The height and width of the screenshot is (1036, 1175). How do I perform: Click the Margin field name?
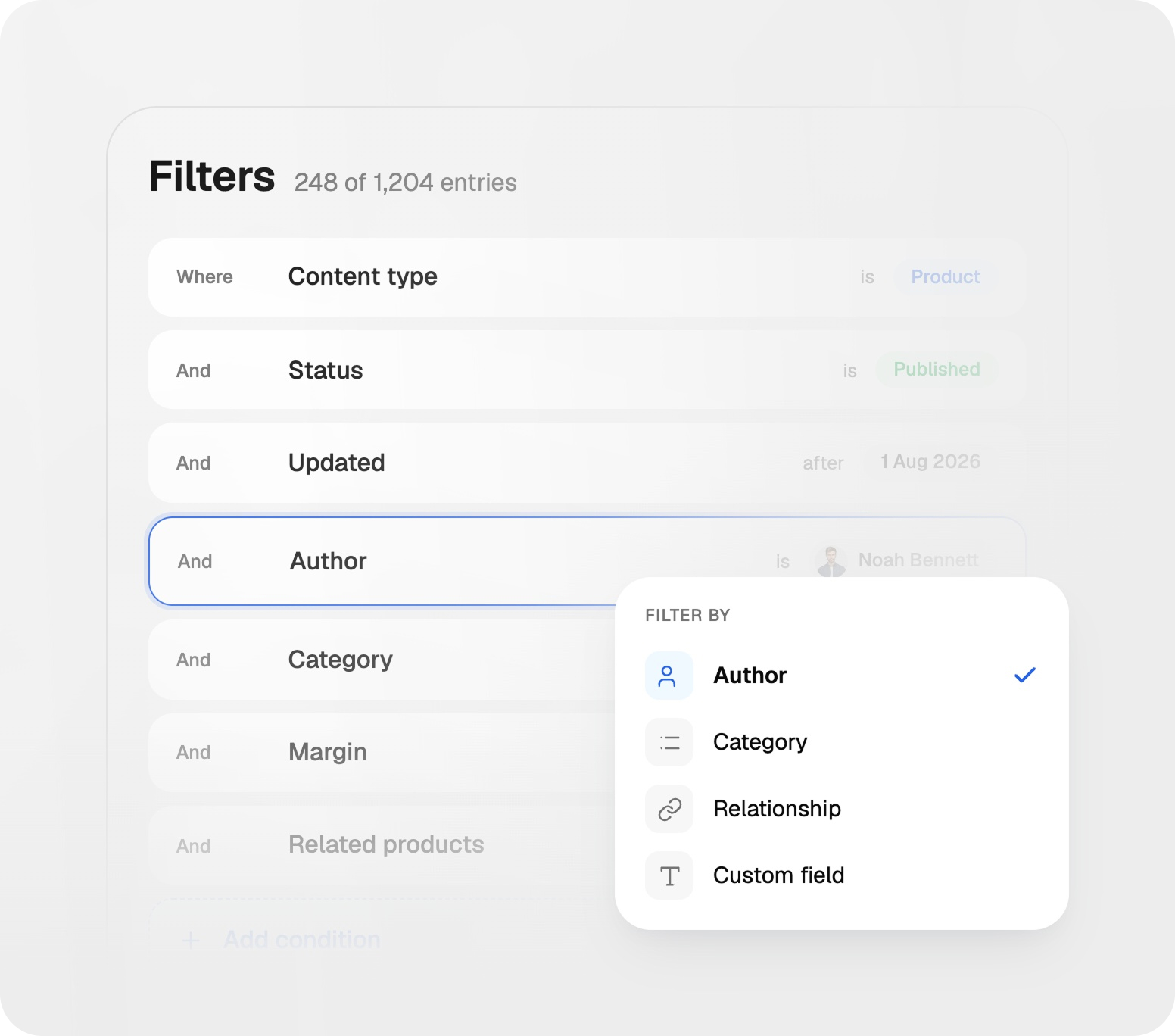click(x=327, y=752)
